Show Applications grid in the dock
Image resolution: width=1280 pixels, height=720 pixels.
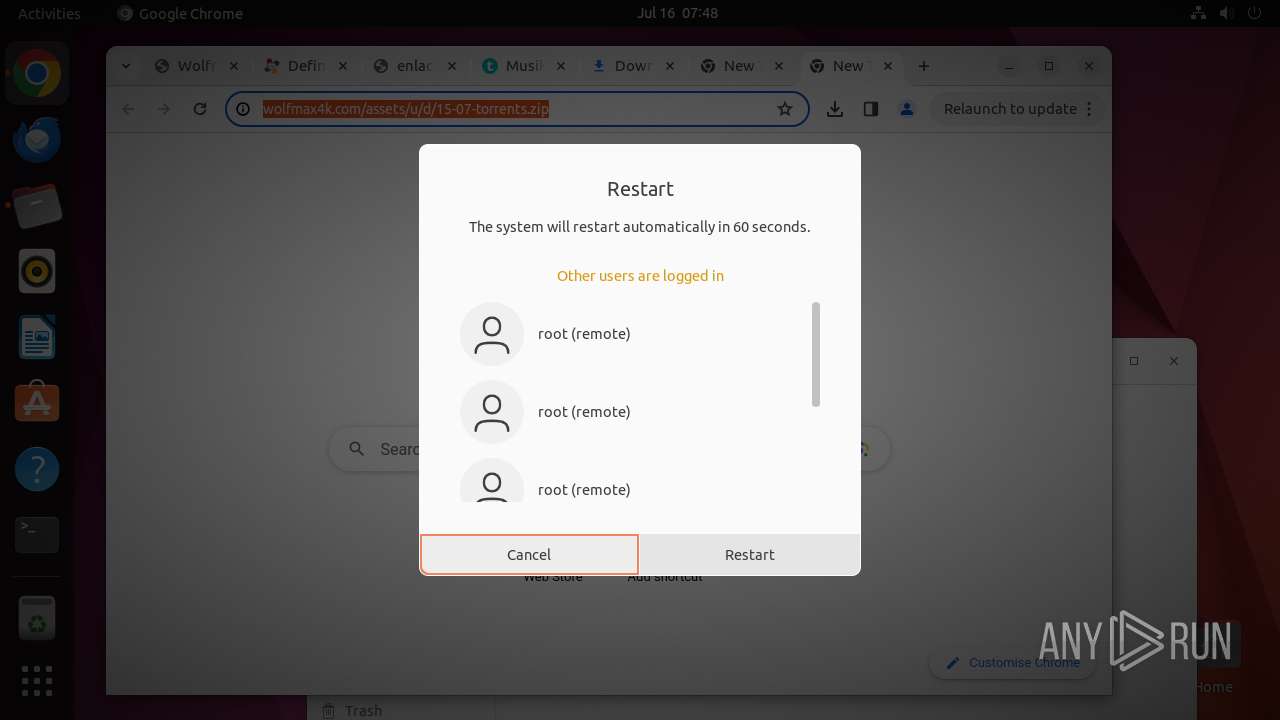[x=37, y=681]
